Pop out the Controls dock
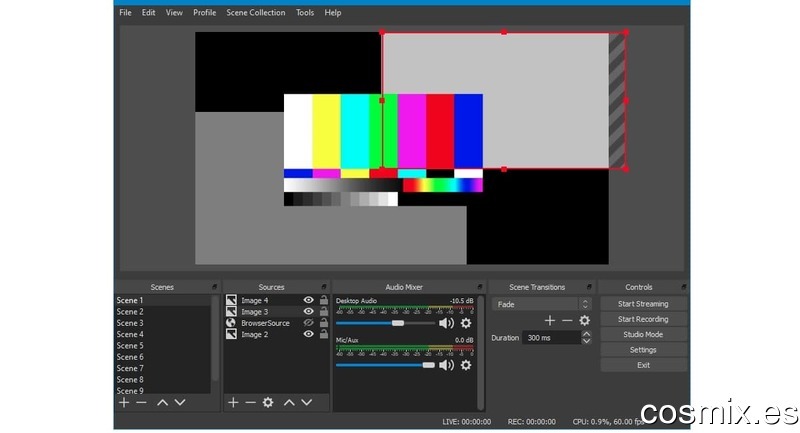 pos(684,287)
